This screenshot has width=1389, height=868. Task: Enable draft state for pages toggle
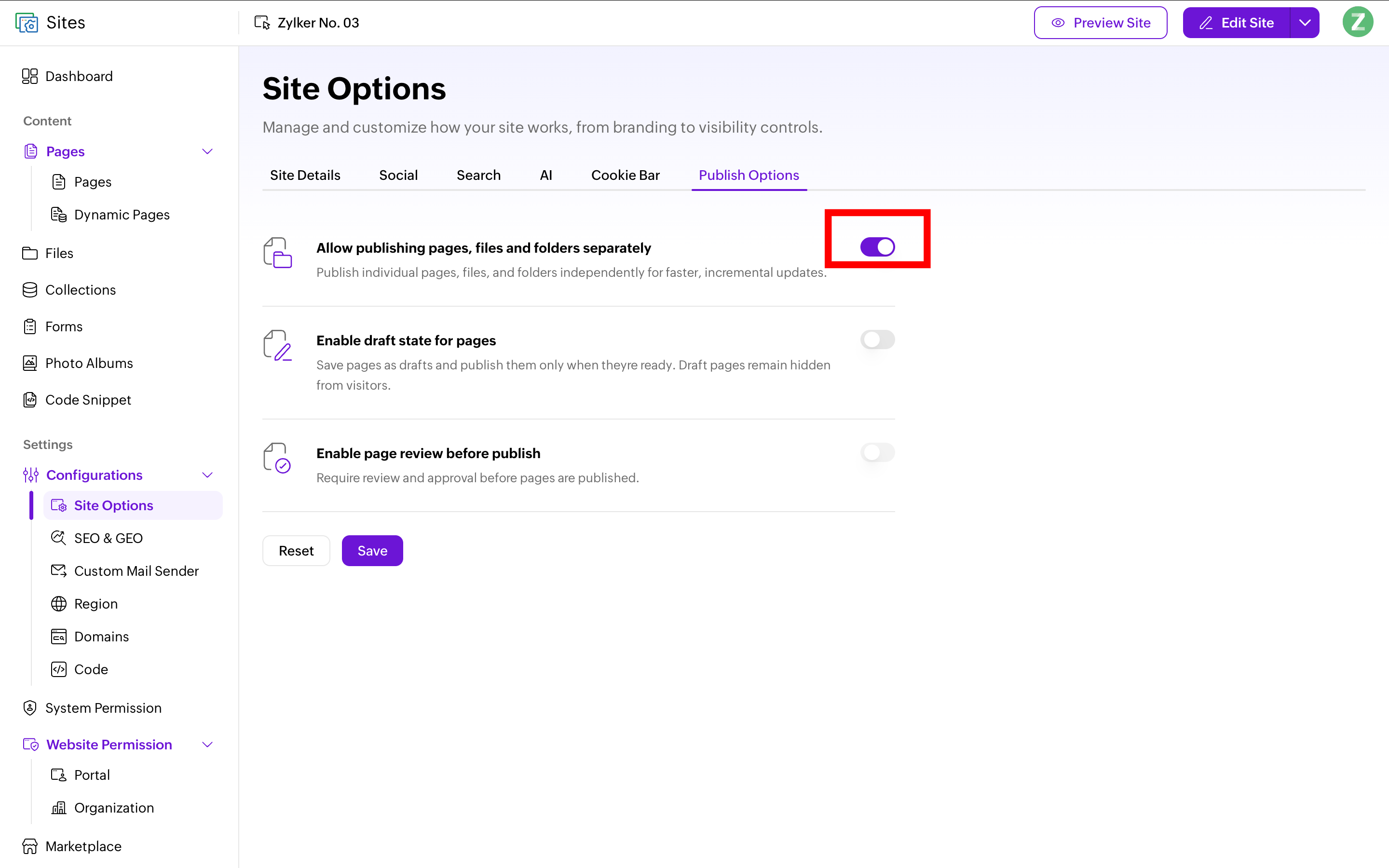(x=877, y=339)
